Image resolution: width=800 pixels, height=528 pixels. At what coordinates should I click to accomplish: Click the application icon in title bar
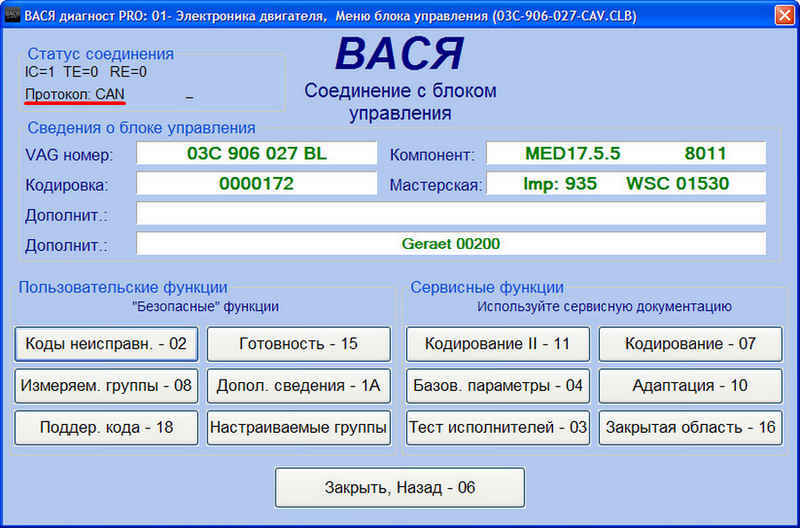[x=11, y=16]
